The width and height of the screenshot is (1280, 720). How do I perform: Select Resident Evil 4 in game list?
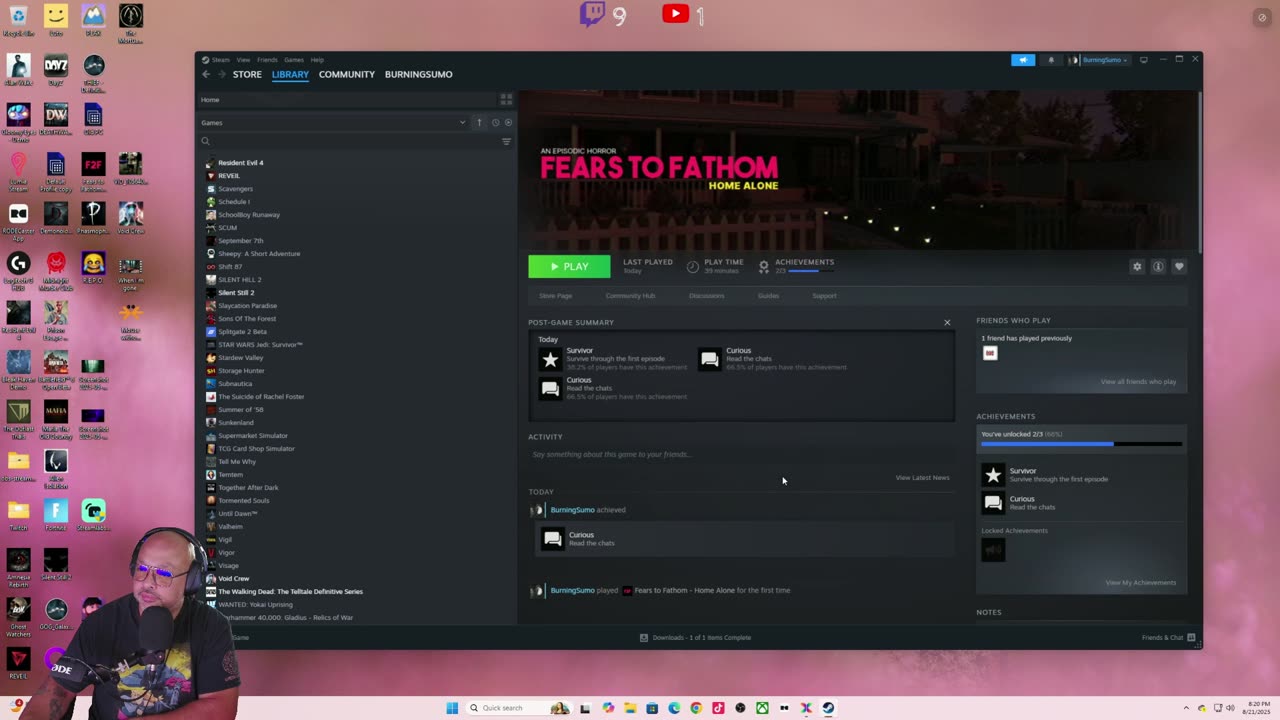pyautogui.click(x=241, y=162)
